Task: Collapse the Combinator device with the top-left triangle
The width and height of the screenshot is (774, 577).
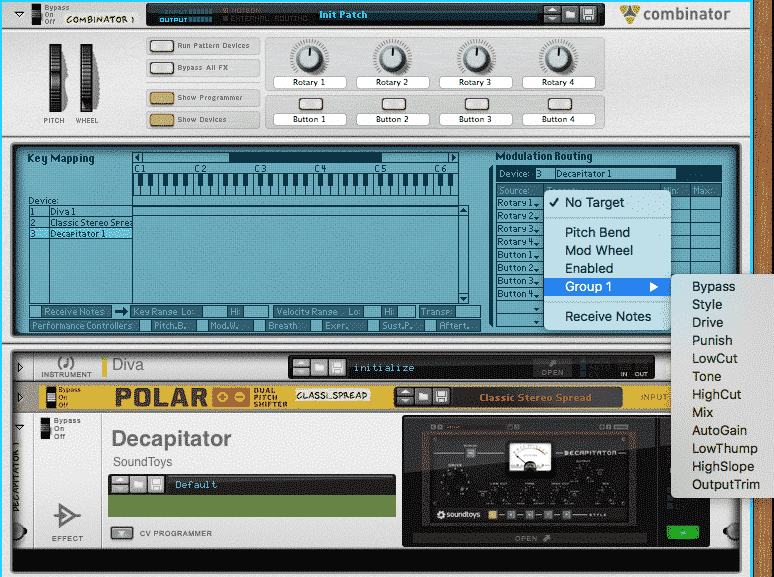Action: click(19, 14)
